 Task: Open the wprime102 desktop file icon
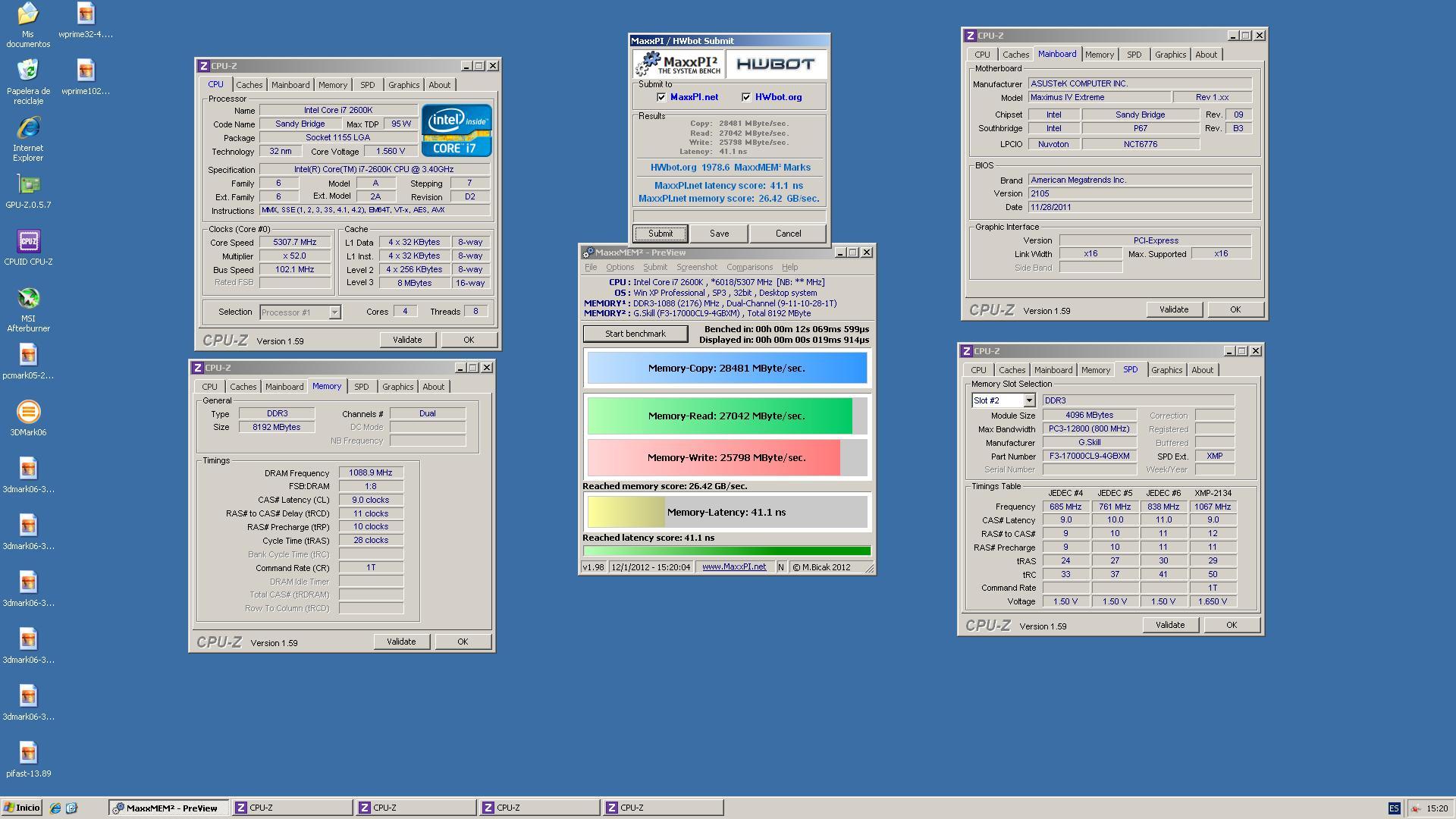(x=86, y=77)
